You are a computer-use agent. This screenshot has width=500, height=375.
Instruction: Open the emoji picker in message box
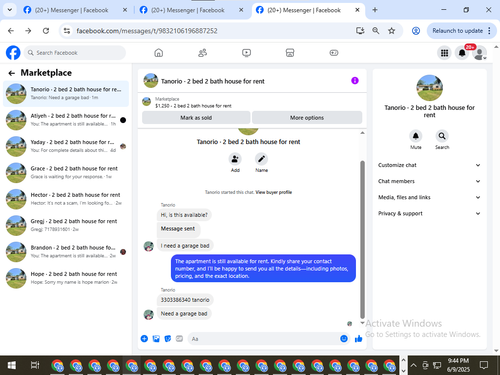click(344, 339)
